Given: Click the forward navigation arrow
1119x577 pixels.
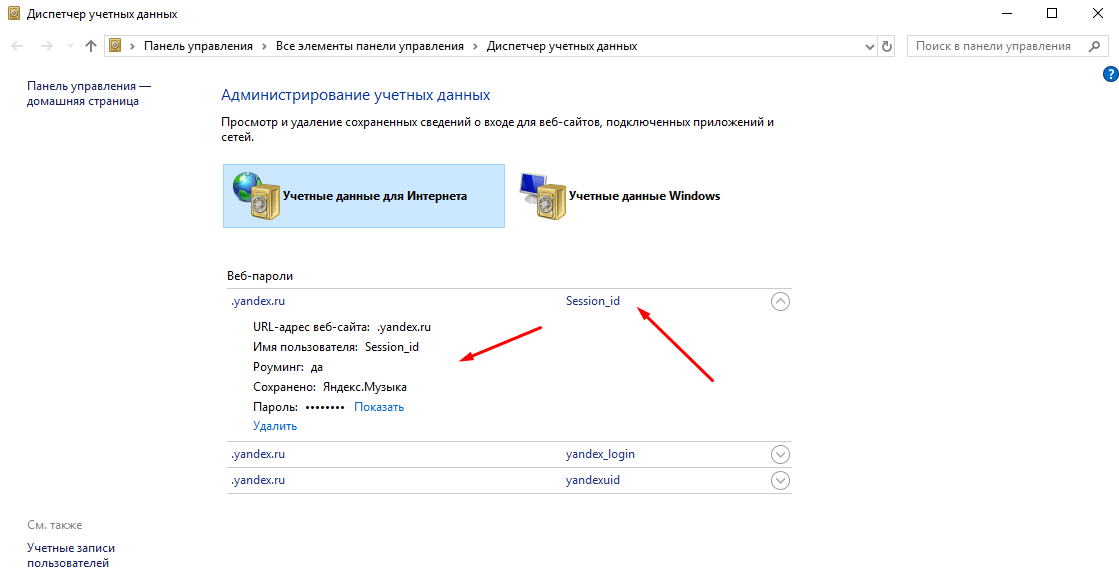Looking at the screenshot, I should coord(47,46).
